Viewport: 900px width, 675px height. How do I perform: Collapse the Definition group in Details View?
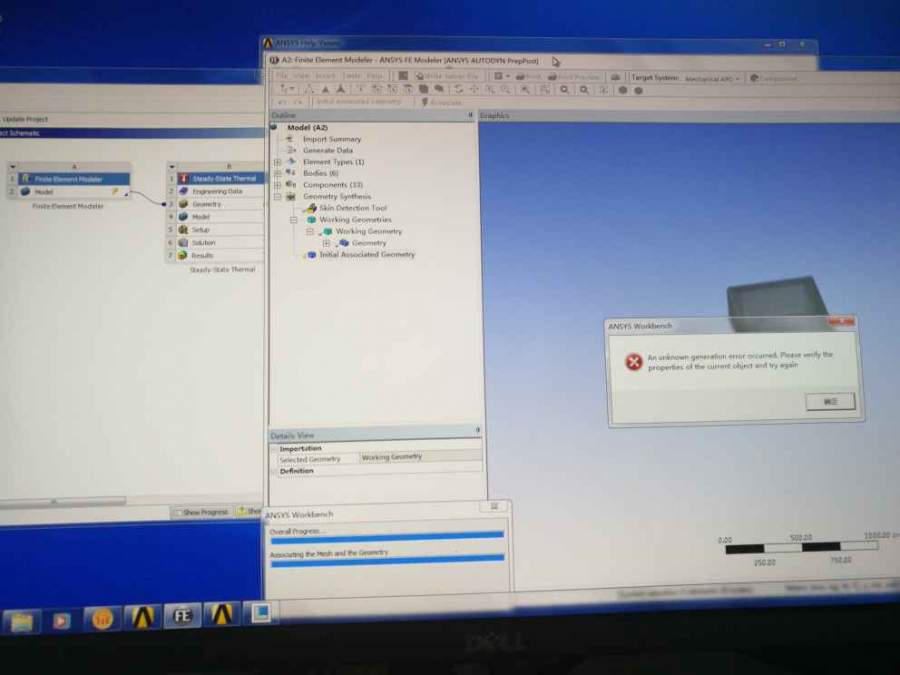click(x=274, y=471)
